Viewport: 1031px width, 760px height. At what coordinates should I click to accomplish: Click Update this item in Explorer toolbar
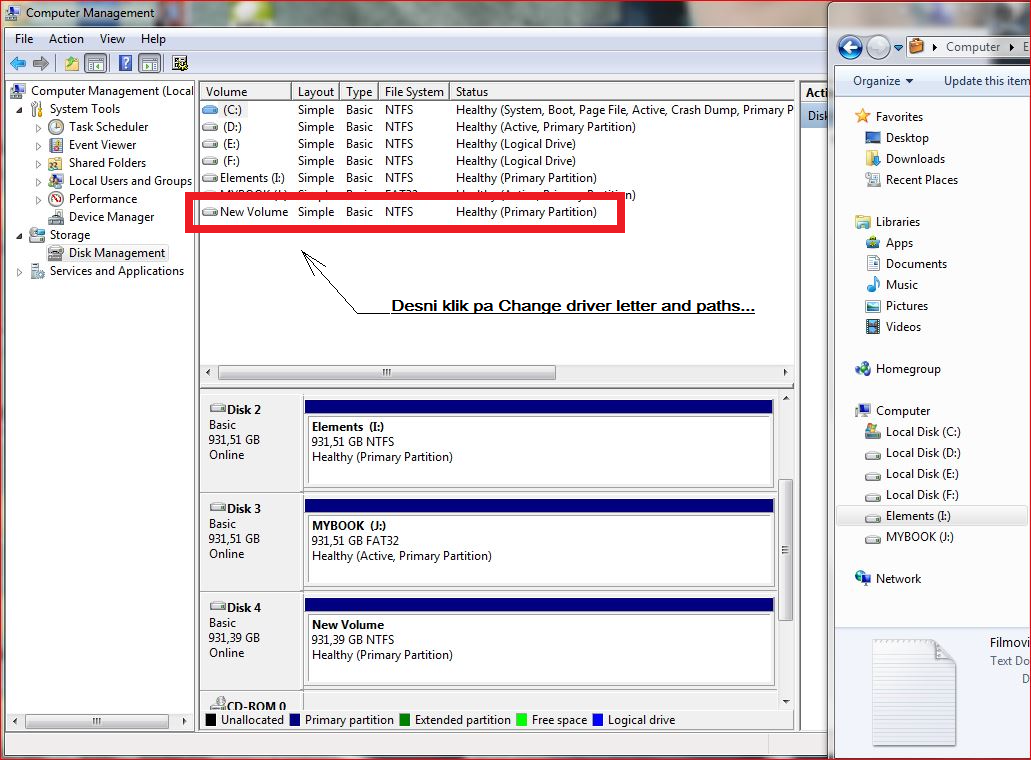(x=986, y=81)
